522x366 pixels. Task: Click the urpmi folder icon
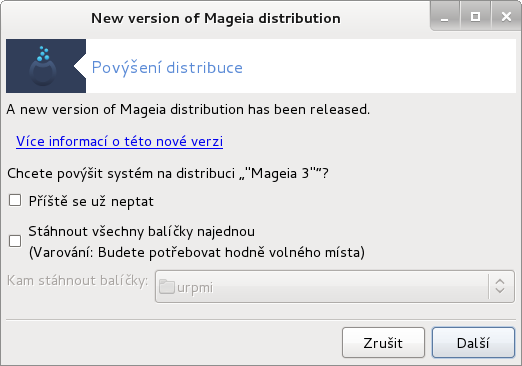pos(167,287)
